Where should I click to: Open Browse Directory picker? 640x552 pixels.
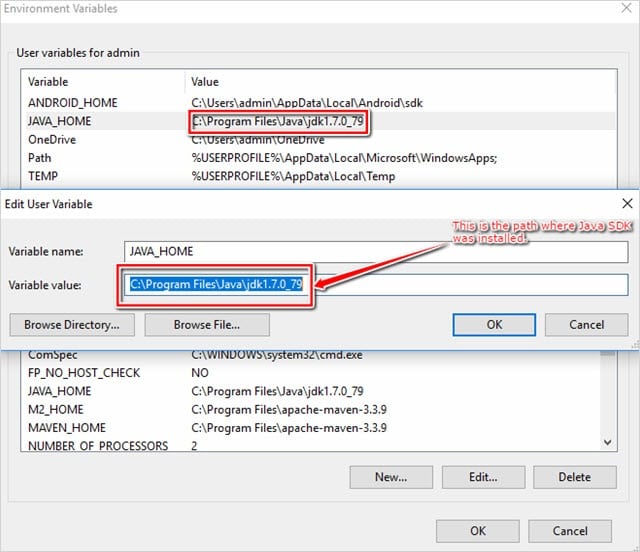(72, 325)
